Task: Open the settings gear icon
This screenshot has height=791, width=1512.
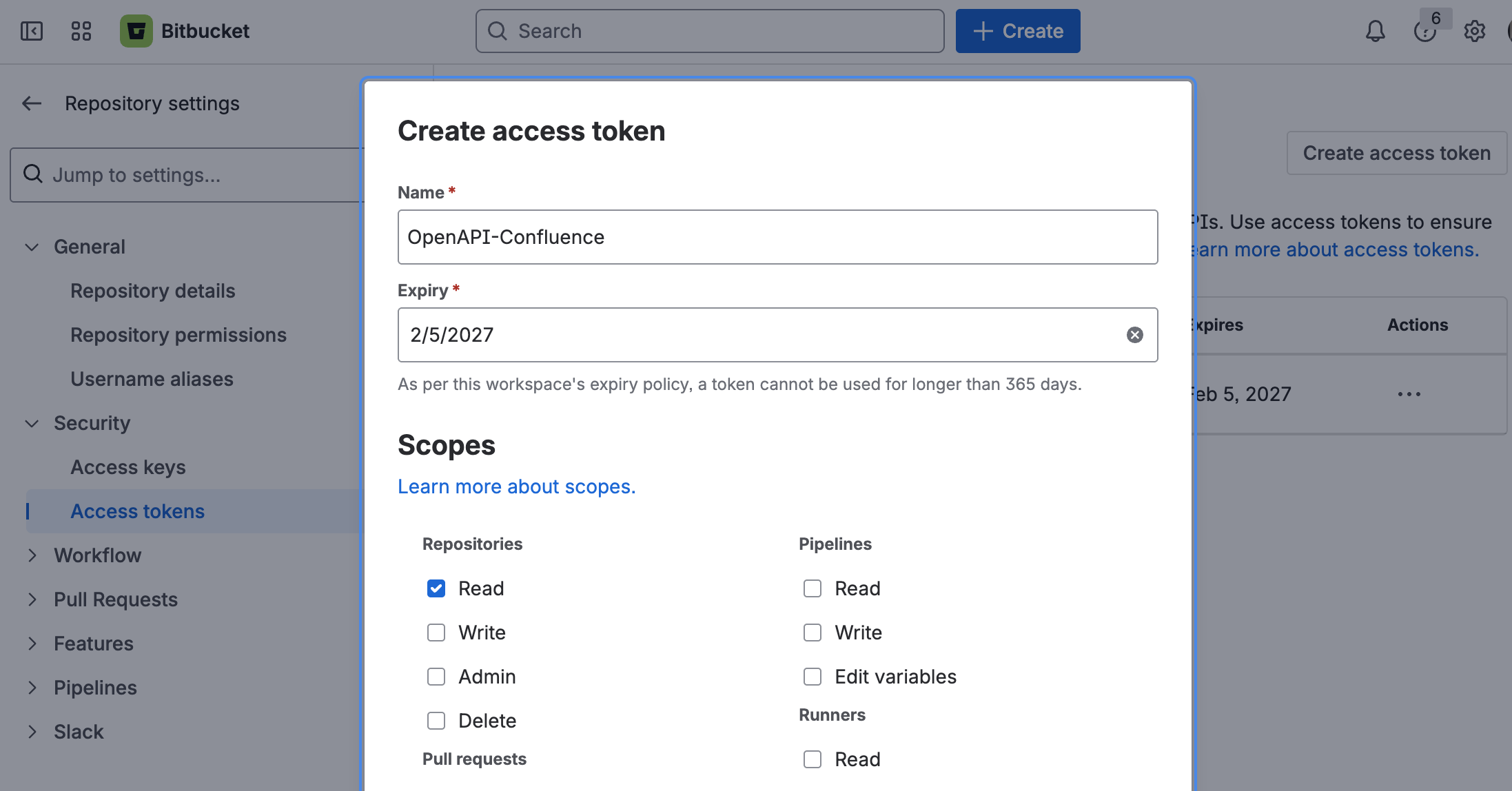Action: (x=1475, y=31)
